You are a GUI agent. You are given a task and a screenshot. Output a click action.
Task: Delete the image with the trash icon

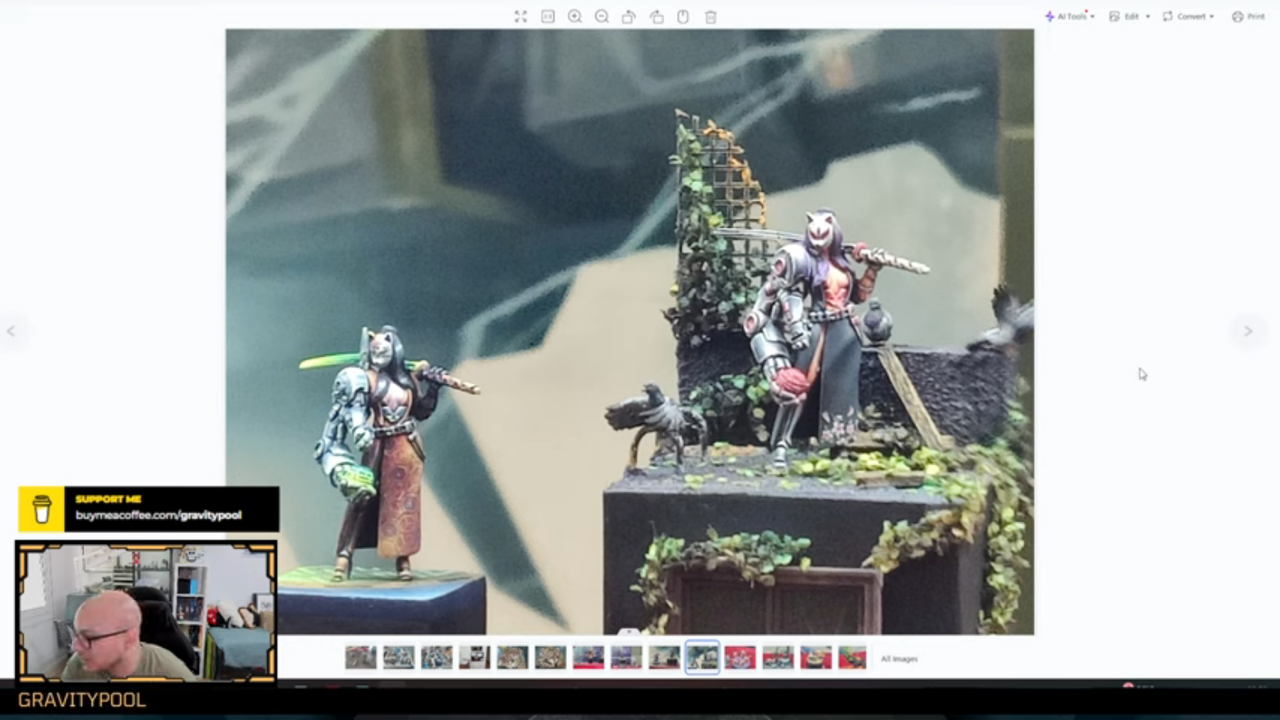pyautogui.click(x=711, y=17)
